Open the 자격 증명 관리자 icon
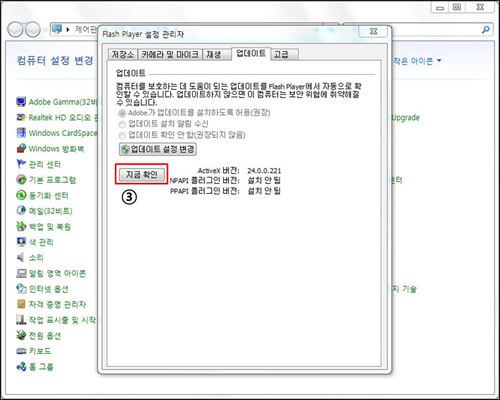Screen dimensions: 500x400 (x=21, y=304)
